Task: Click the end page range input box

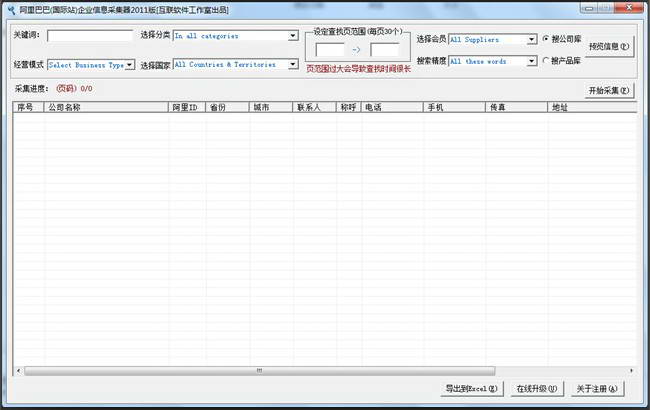Action: pos(385,50)
